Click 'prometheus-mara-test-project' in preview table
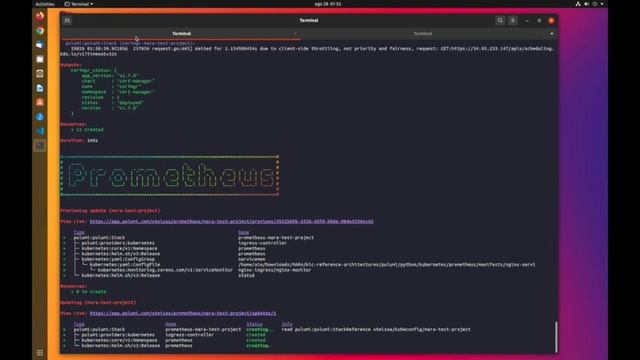Viewport: 640px width, 360px height. click(x=276, y=238)
